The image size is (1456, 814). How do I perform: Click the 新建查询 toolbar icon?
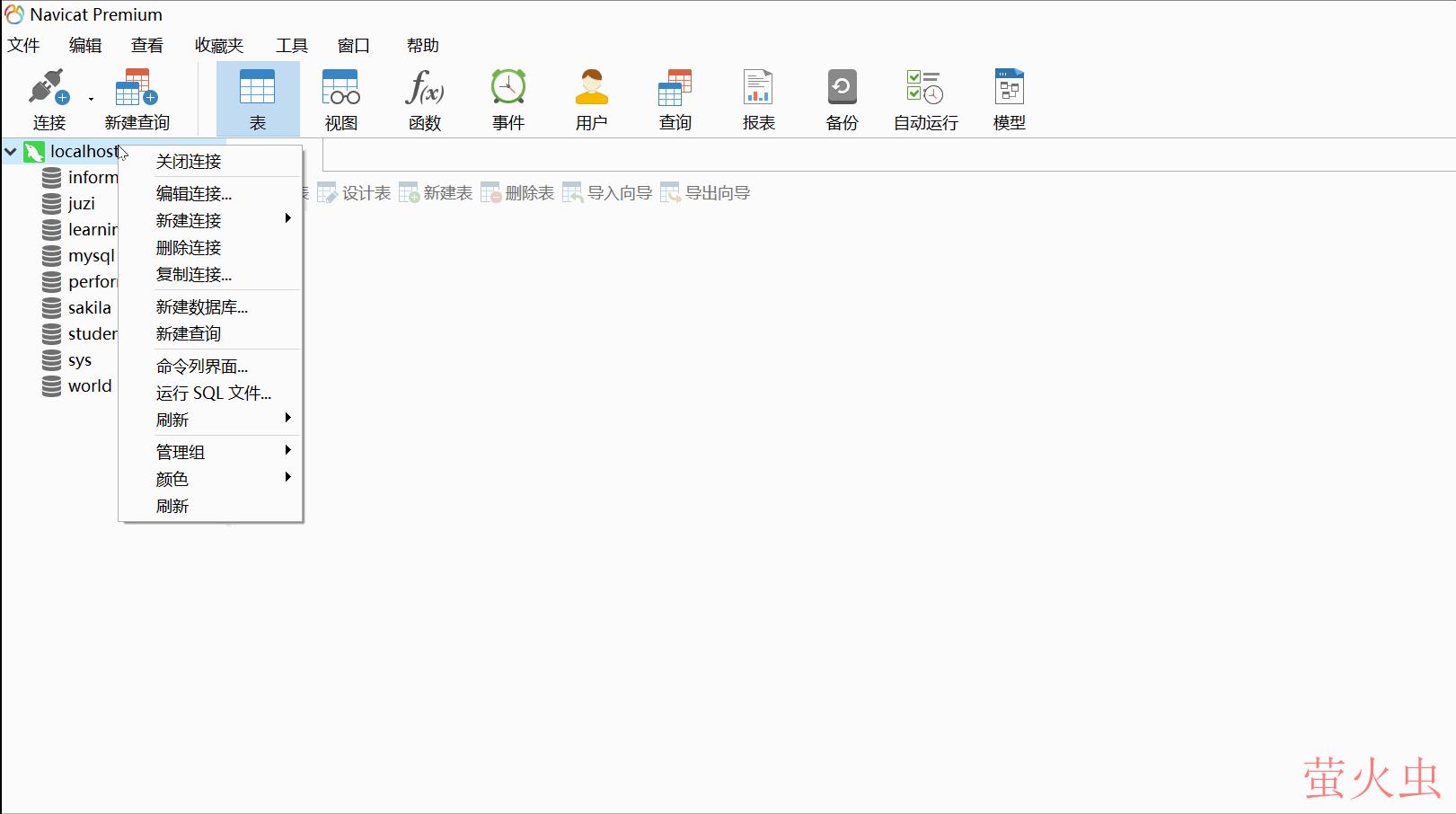[135, 97]
